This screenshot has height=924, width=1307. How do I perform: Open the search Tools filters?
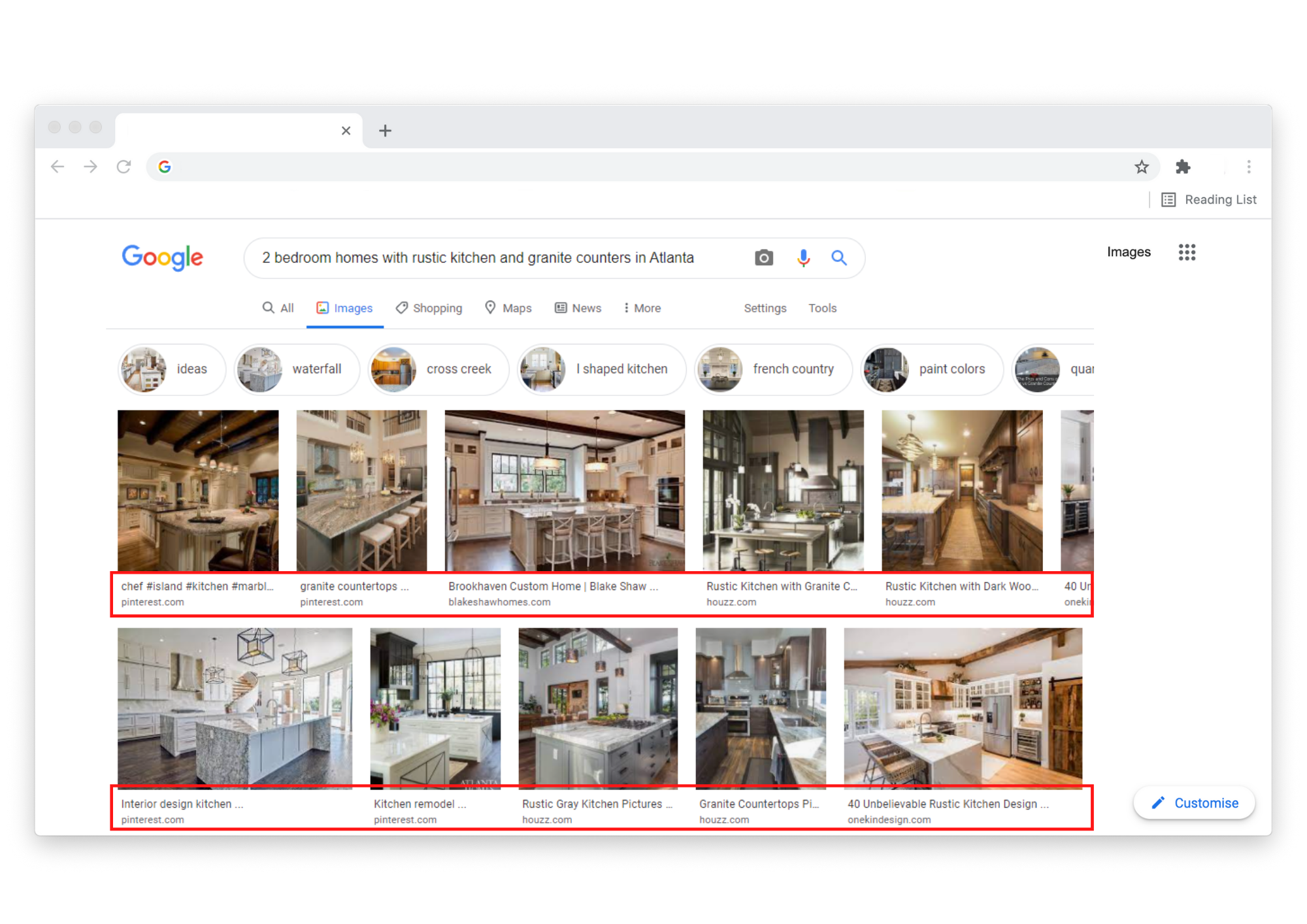[x=822, y=308]
